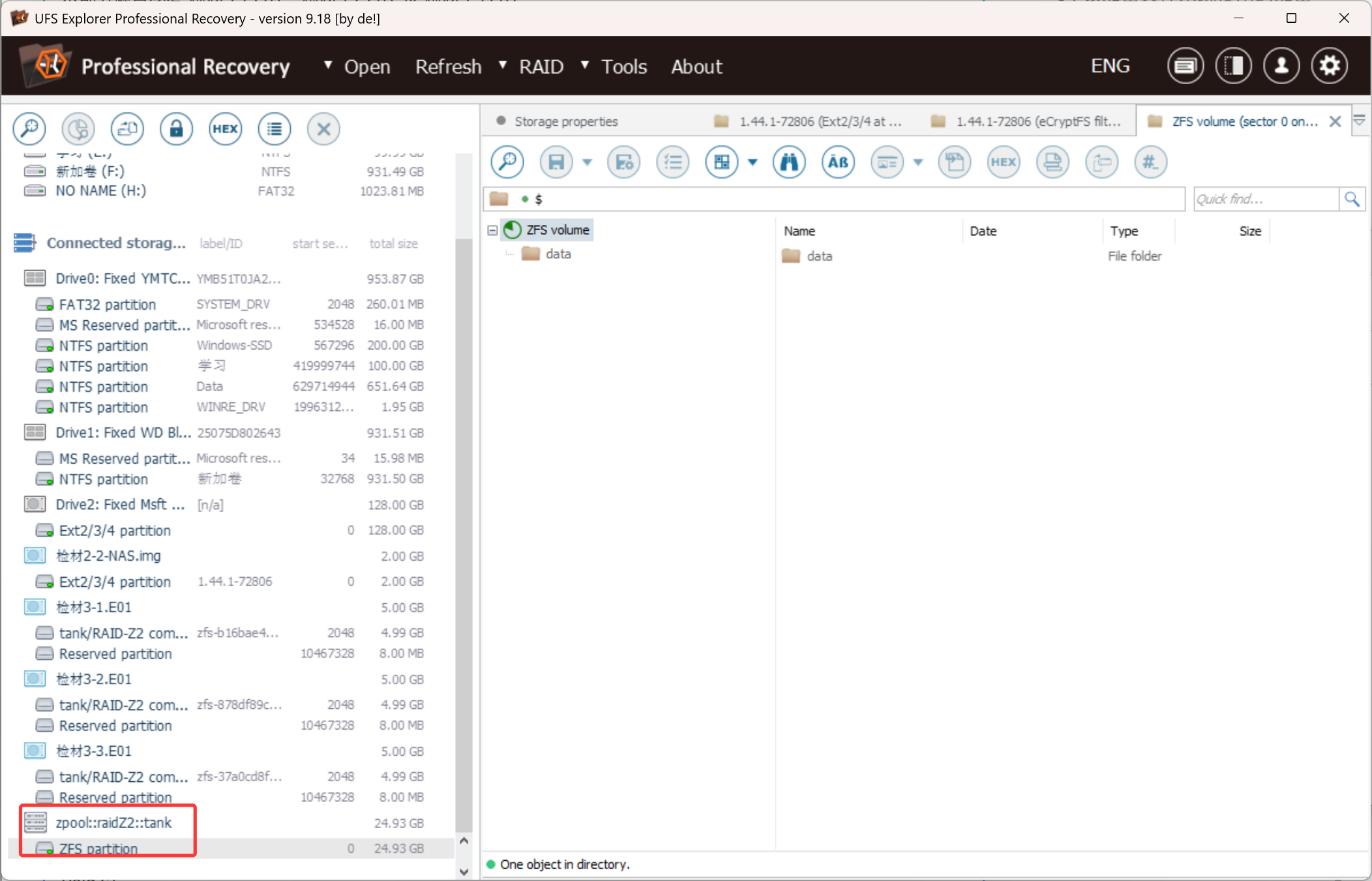
Task: Open the view mode dropdown arrow
Action: click(753, 162)
